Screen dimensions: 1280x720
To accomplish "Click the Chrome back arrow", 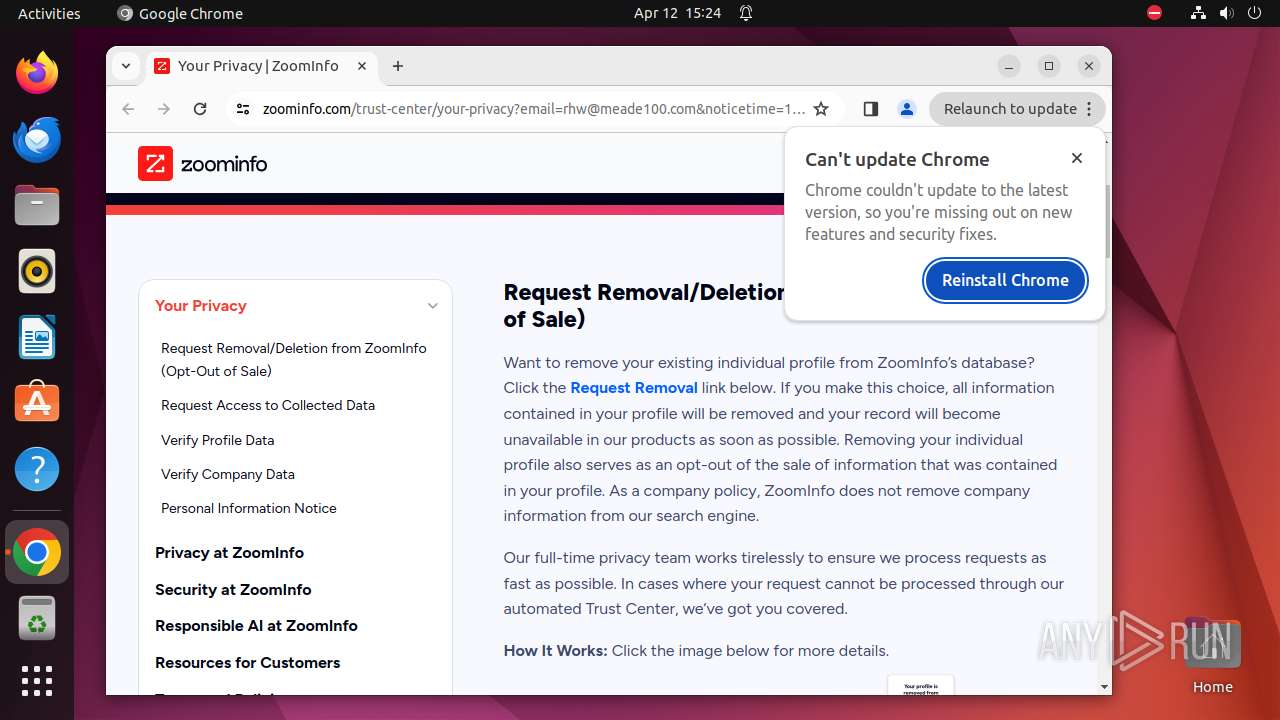I will (128, 109).
